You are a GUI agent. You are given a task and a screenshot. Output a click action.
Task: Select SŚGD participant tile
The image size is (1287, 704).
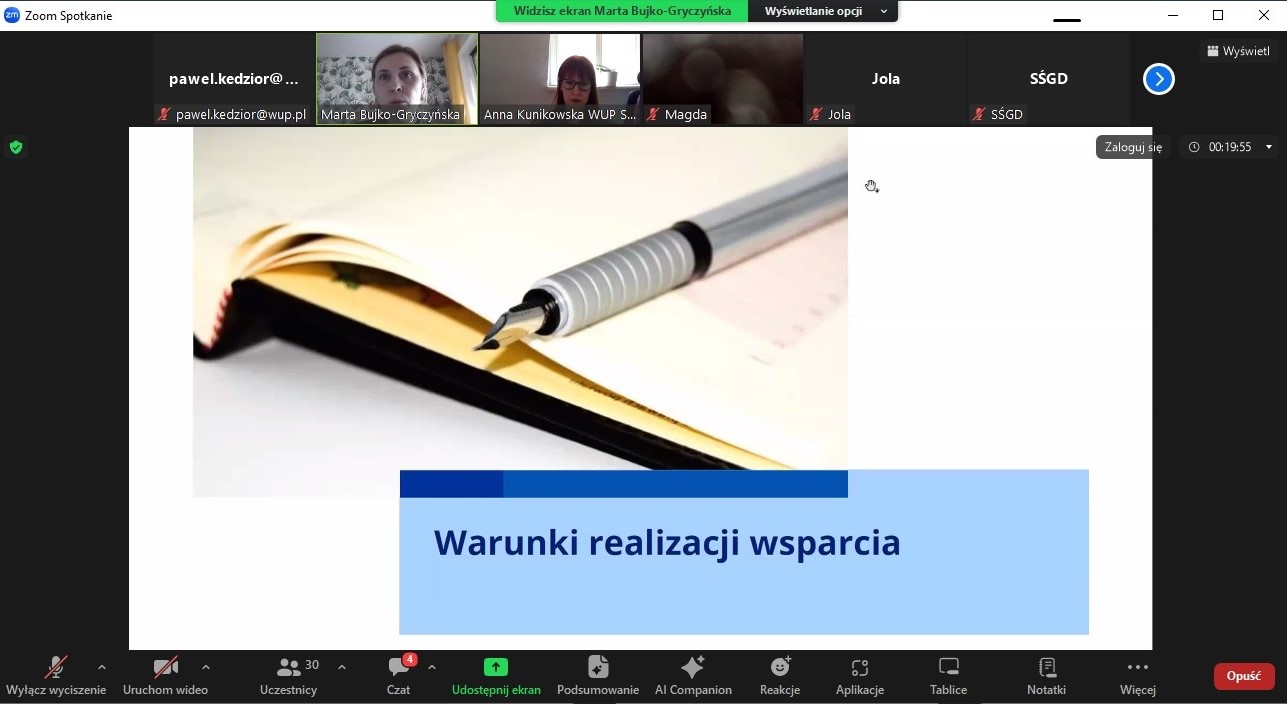point(1049,79)
